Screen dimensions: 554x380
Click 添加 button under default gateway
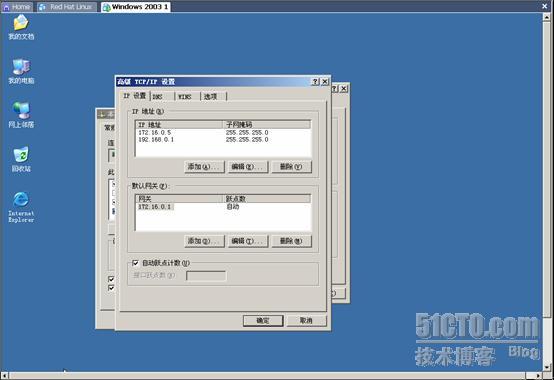(x=204, y=241)
